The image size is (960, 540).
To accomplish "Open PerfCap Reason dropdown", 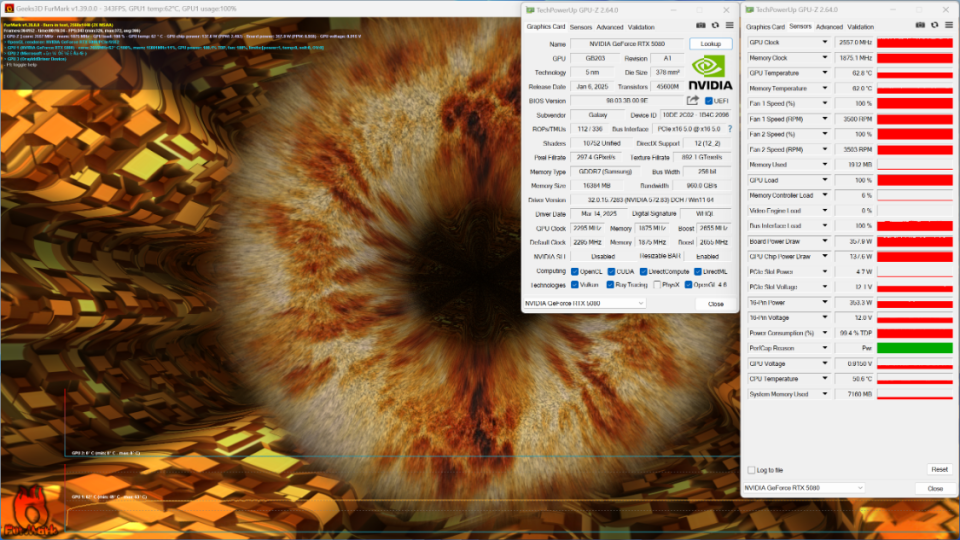I will pyautogui.click(x=825, y=348).
